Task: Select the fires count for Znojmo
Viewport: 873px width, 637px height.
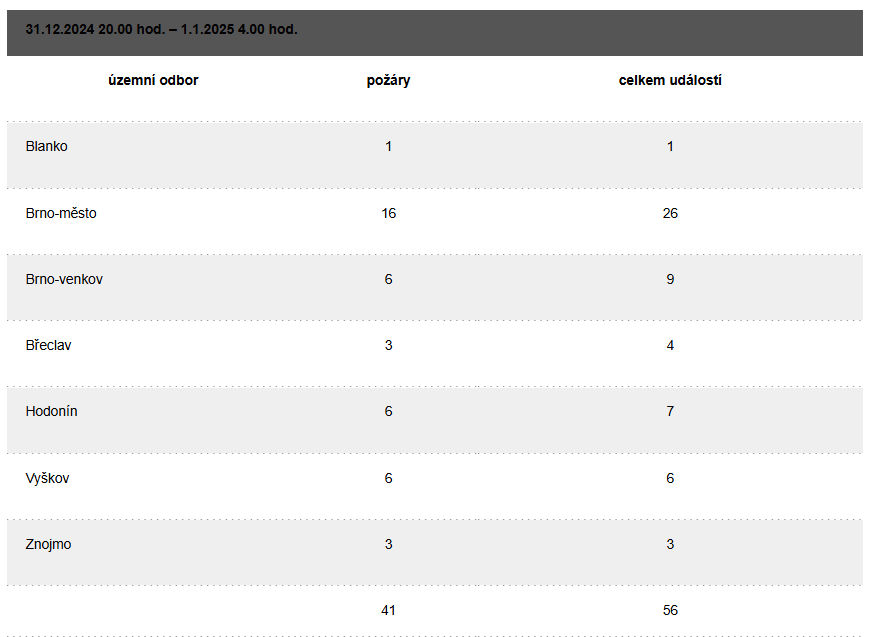Action: [x=389, y=544]
